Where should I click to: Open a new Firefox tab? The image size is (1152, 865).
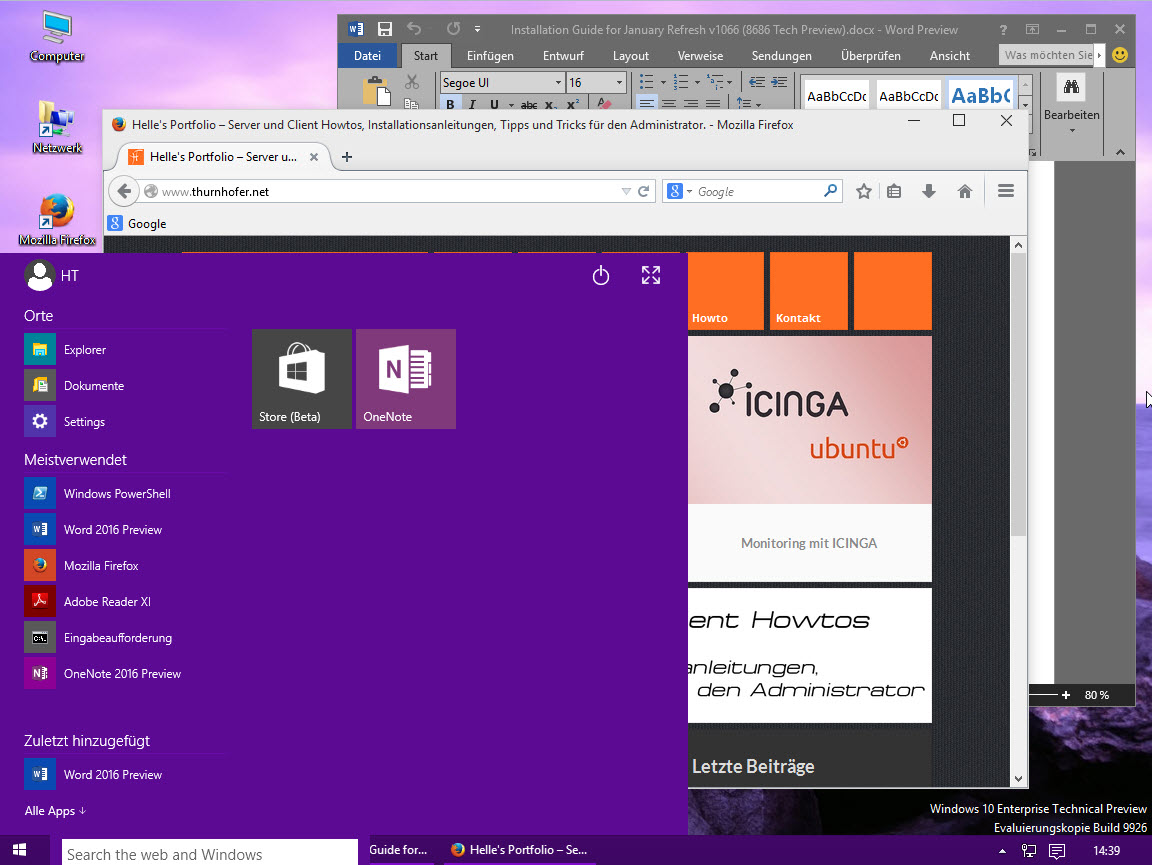[x=347, y=157]
